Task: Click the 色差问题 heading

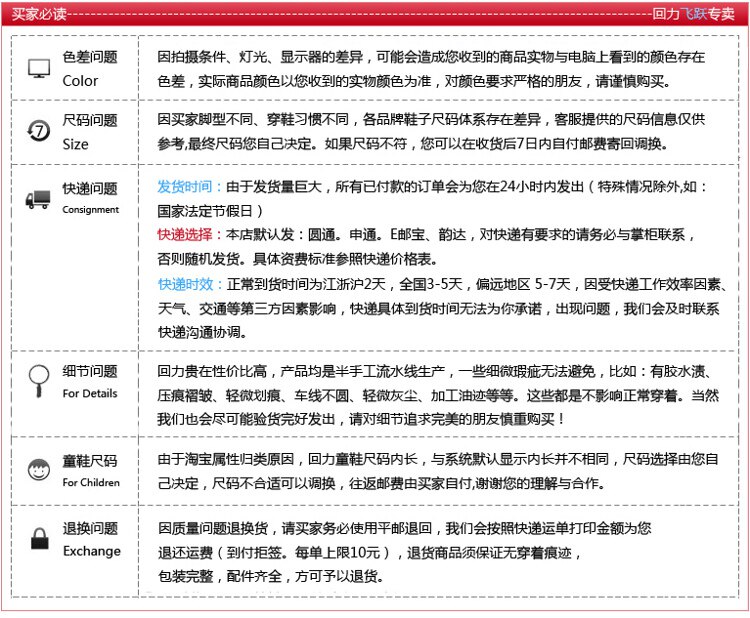Action: [x=90, y=57]
